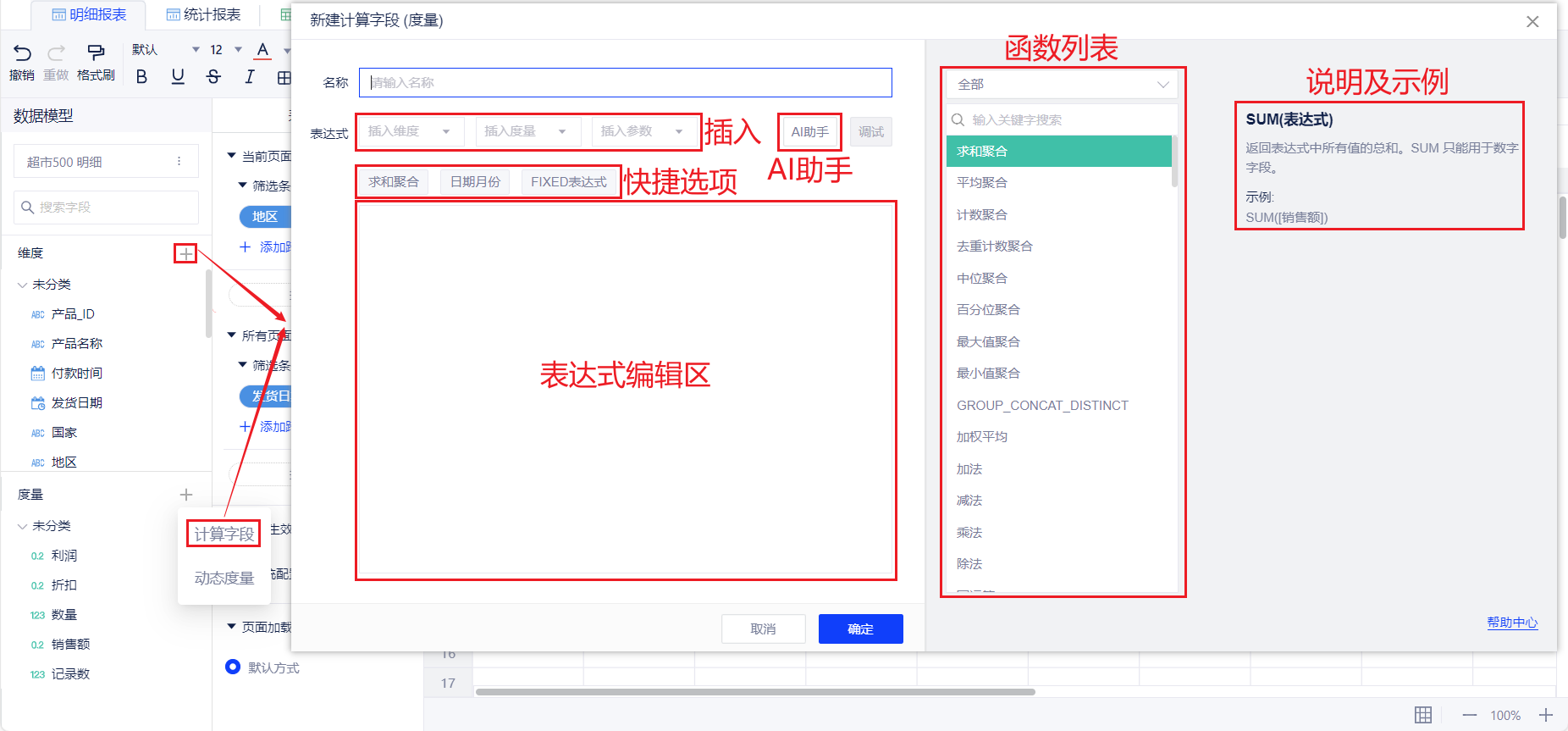This screenshot has width=1568, height=731.
Task: Choose 计算字段 from the popup menu
Action: pos(224,534)
